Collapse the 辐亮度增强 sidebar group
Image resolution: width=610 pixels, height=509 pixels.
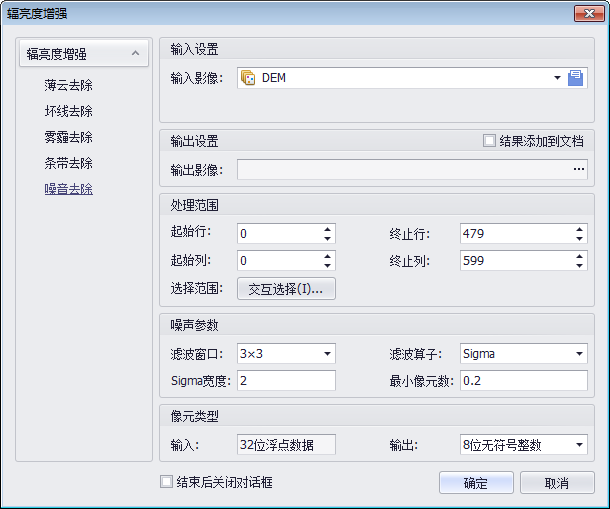point(131,54)
